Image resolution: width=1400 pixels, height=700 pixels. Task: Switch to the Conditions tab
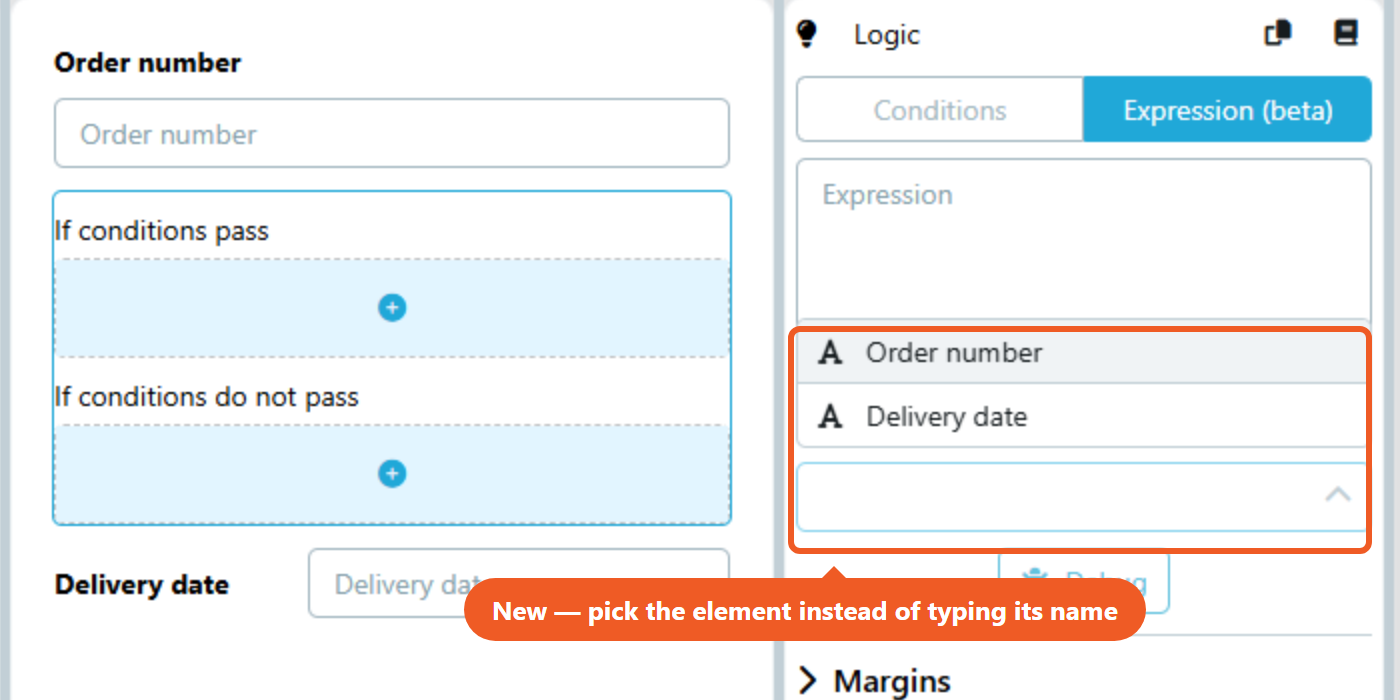pyautogui.click(x=940, y=110)
